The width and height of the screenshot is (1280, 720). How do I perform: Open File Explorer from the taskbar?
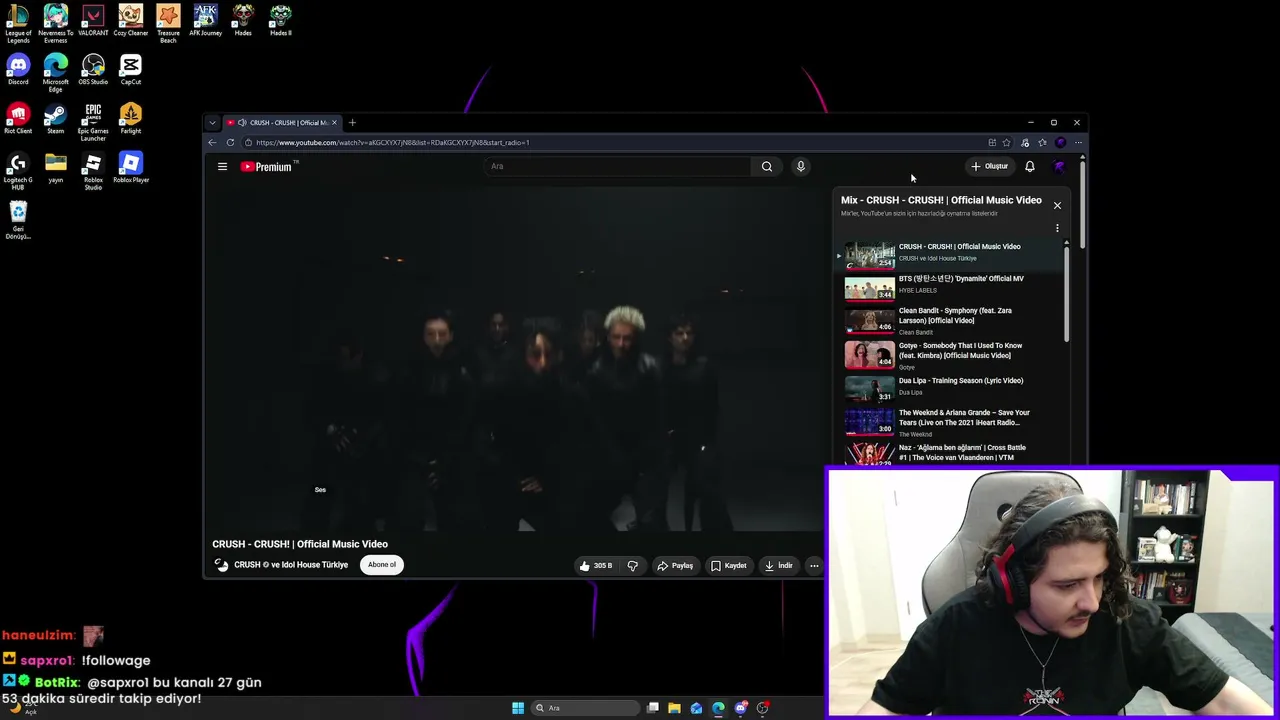674,708
